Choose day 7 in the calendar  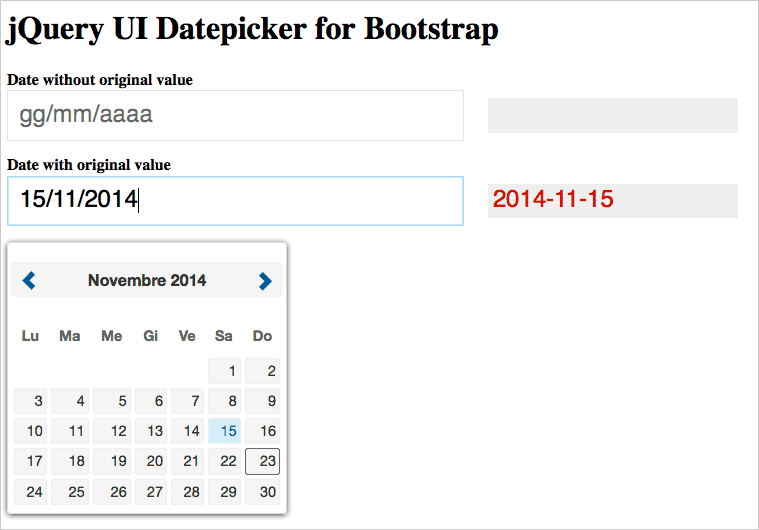[187, 401]
